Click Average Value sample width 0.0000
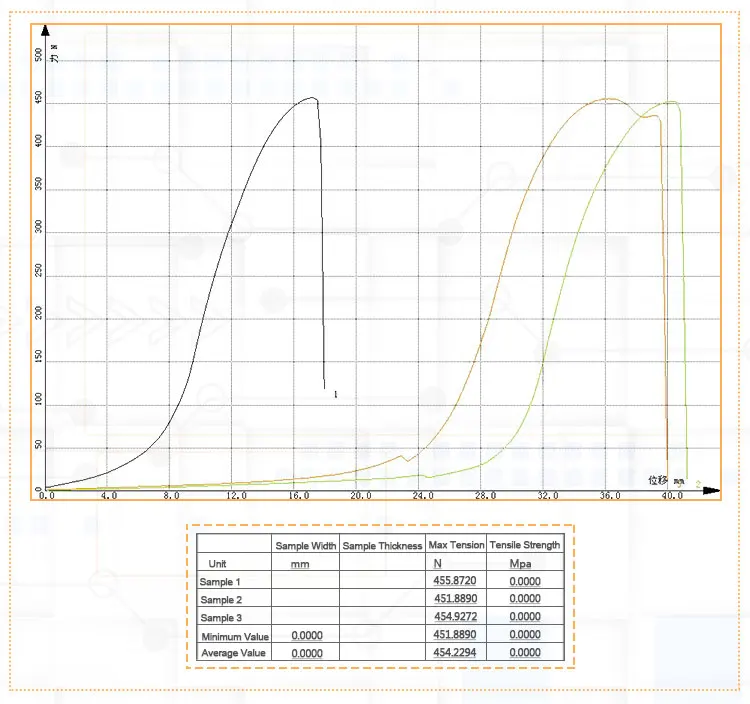 point(307,653)
